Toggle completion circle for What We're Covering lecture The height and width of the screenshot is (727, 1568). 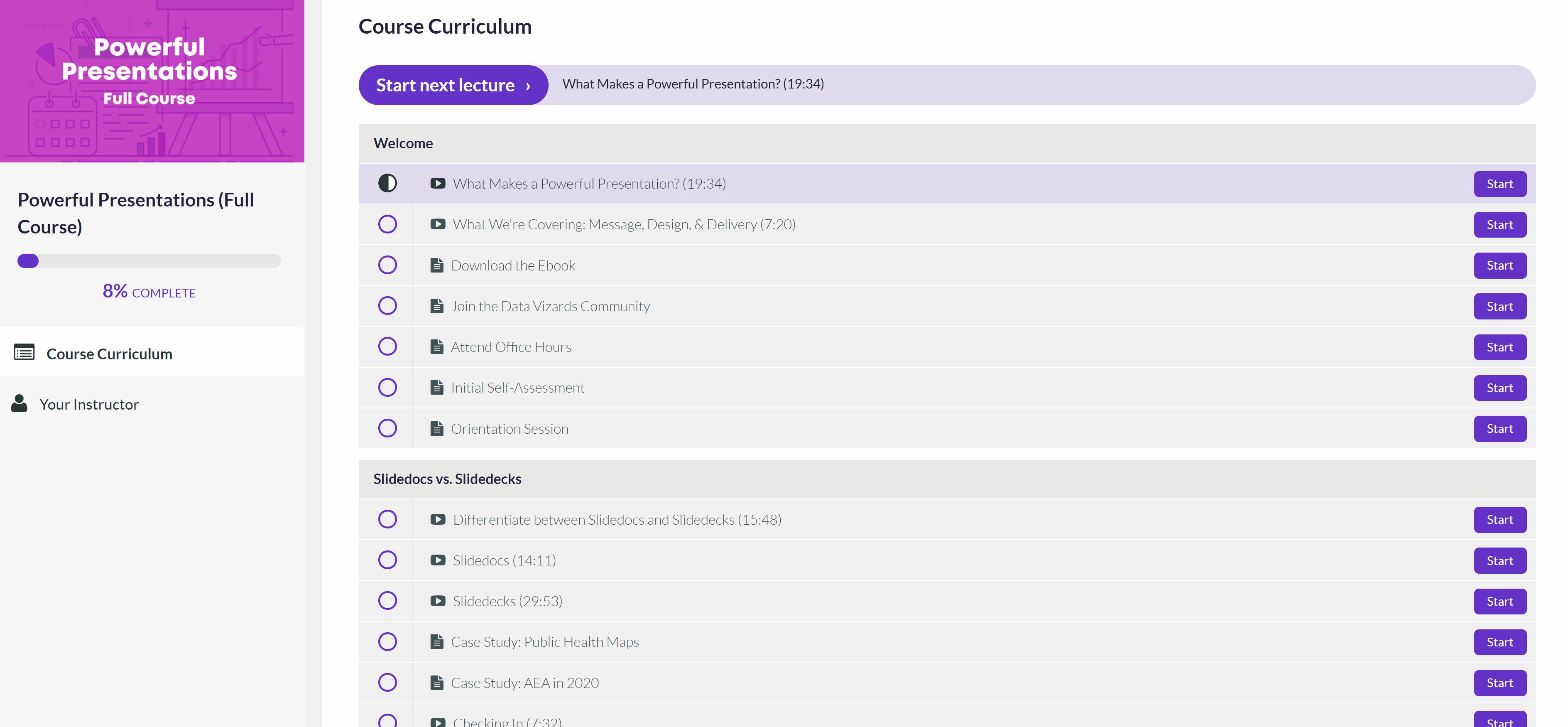click(388, 224)
